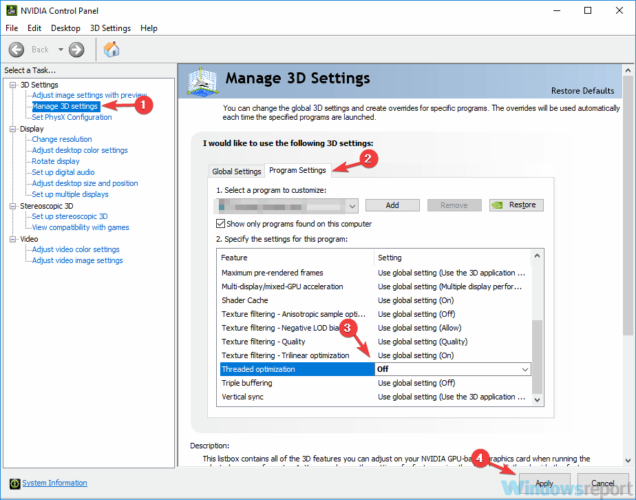Open the Edit menu
This screenshot has height=500, width=636.
coord(34,28)
